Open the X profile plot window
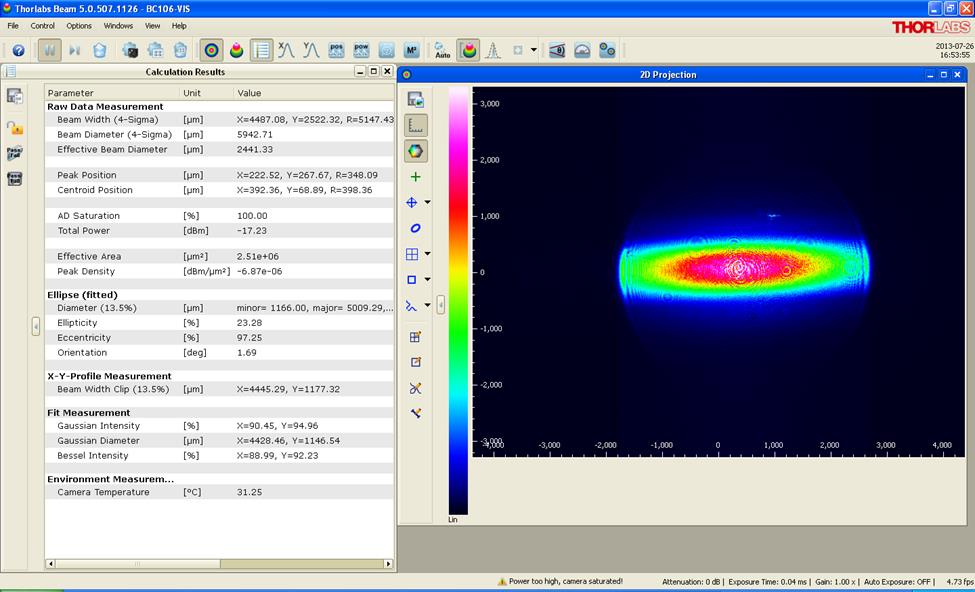975x592 pixels. [x=286, y=50]
